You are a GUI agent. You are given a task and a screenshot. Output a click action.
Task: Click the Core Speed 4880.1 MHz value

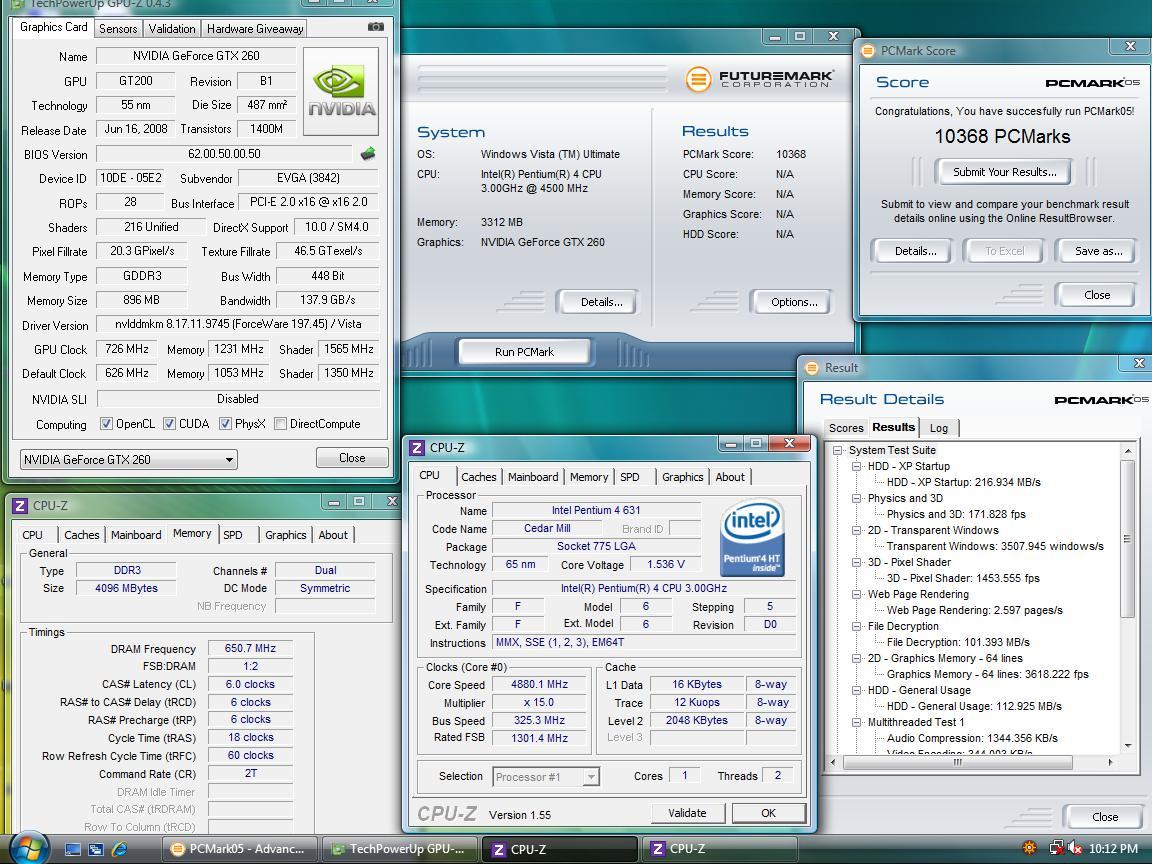coord(539,685)
